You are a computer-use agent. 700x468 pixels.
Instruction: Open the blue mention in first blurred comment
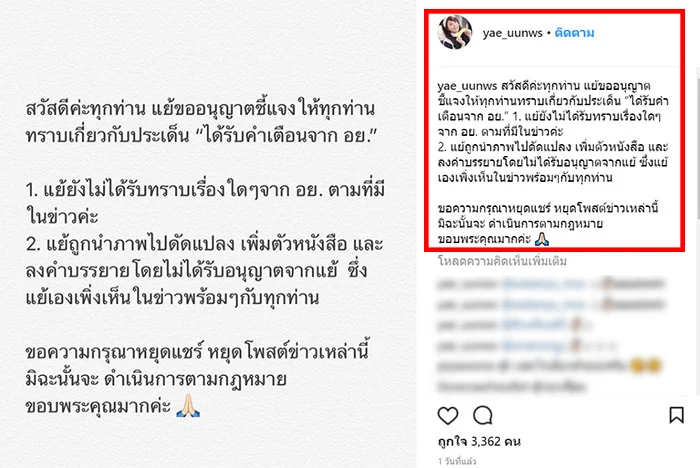(x=544, y=284)
